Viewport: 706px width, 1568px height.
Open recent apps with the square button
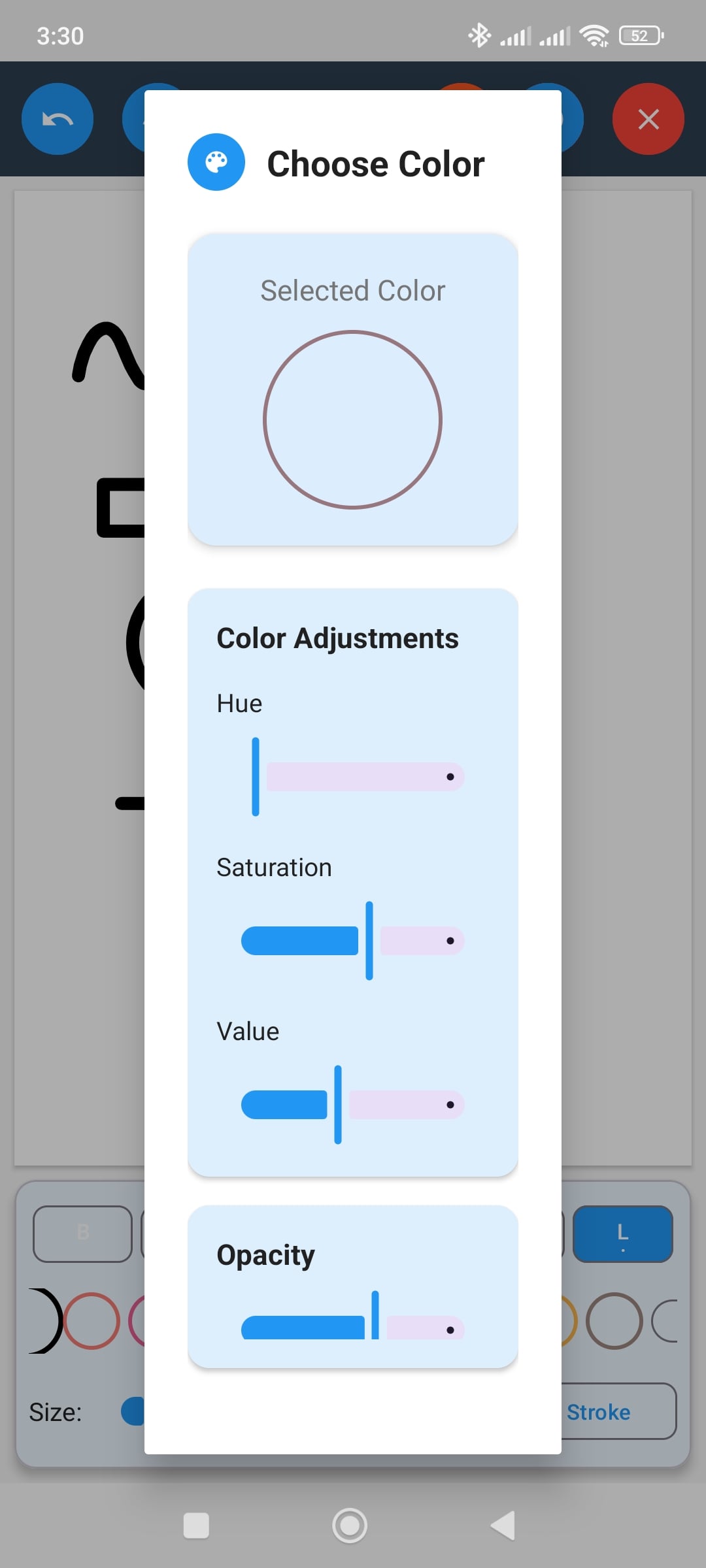pyautogui.click(x=196, y=1526)
